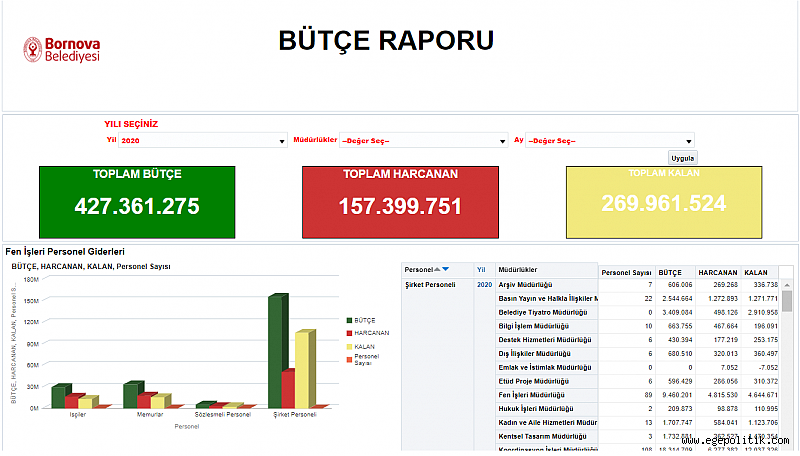The height and width of the screenshot is (456, 800).
Task: Select Basın Yayın ve Halkla İlişkiler row
Action: tap(548, 298)
